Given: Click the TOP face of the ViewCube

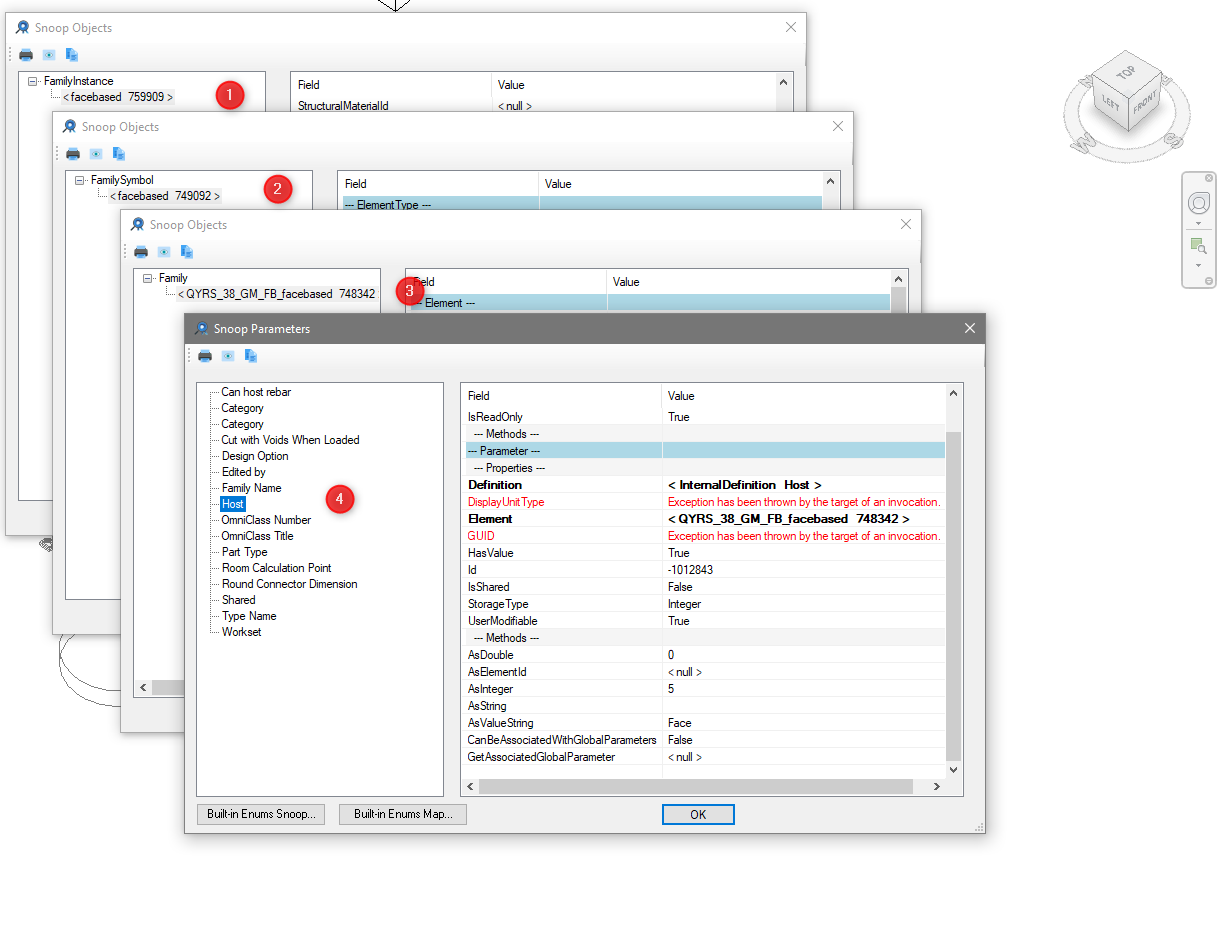Looking at the screenshot, I should (1127, 73).
